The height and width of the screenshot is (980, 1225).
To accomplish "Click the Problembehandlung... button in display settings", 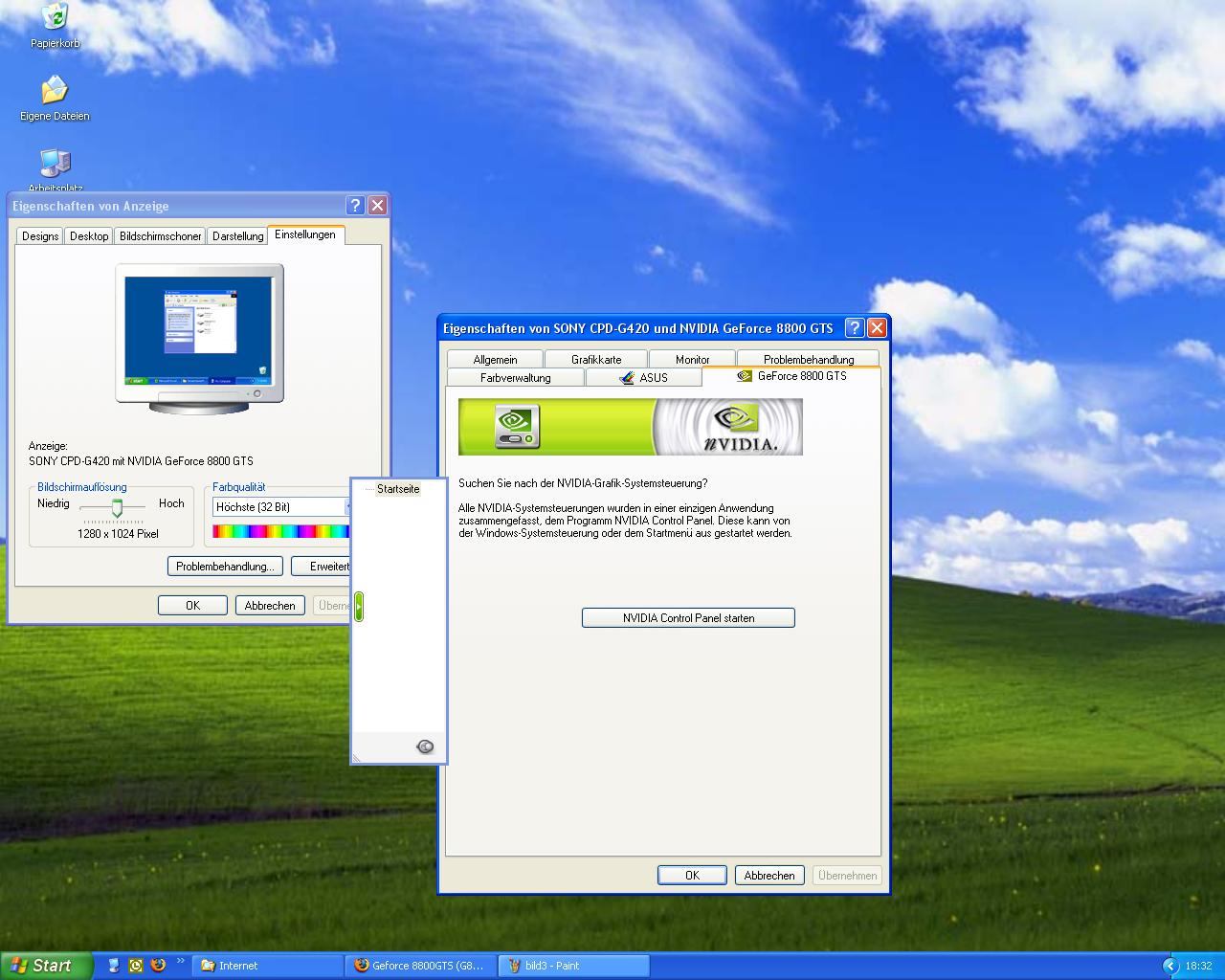I will (225, 567).
